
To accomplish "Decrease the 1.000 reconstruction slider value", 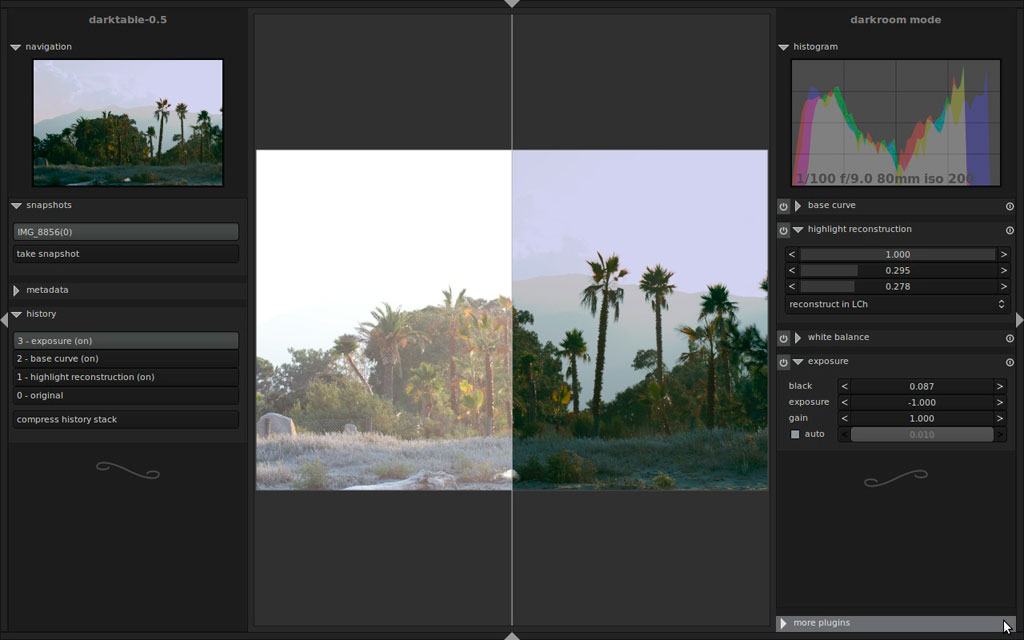I will [x=792, y=255].
